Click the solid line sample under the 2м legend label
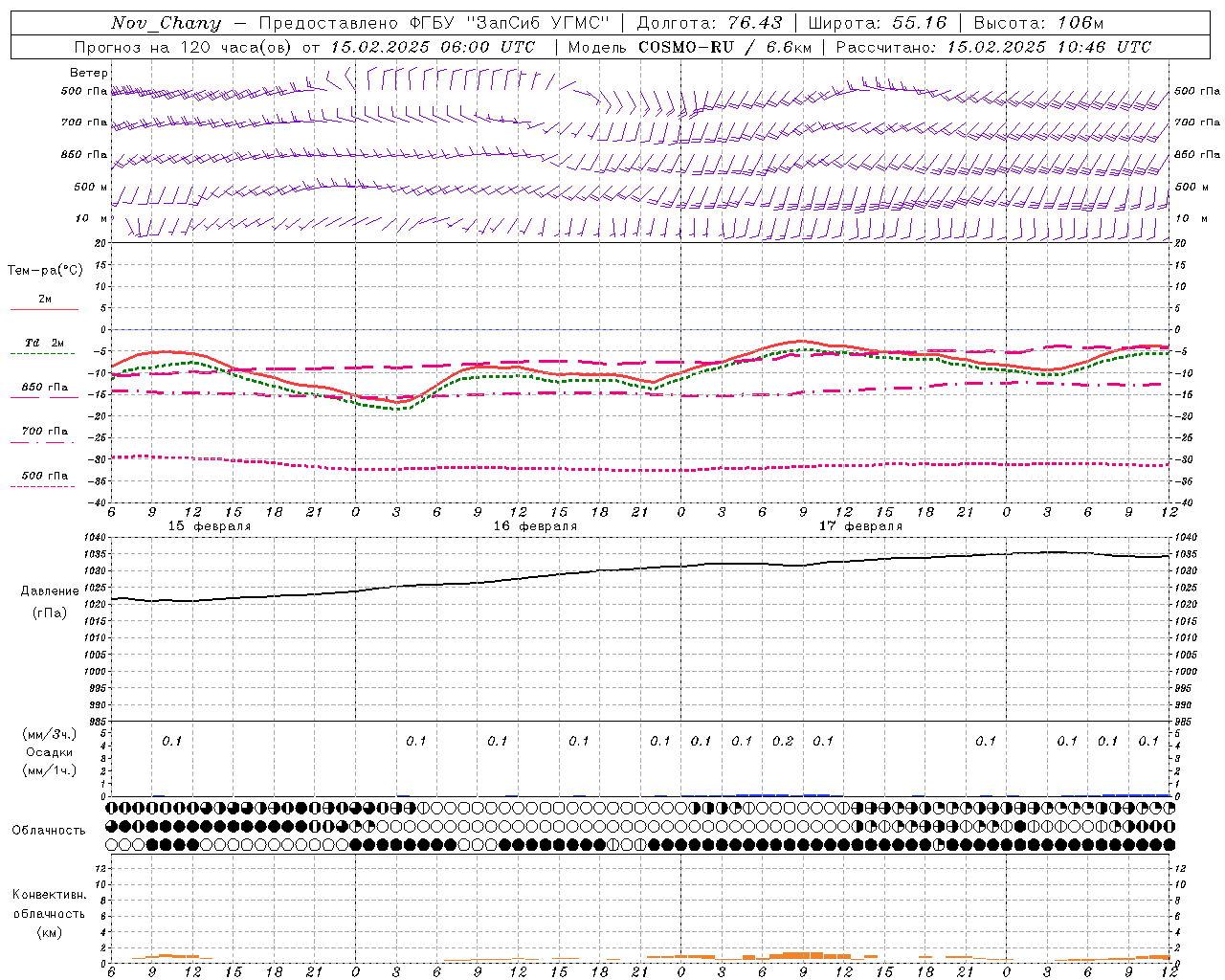 (x=45, y=310)
